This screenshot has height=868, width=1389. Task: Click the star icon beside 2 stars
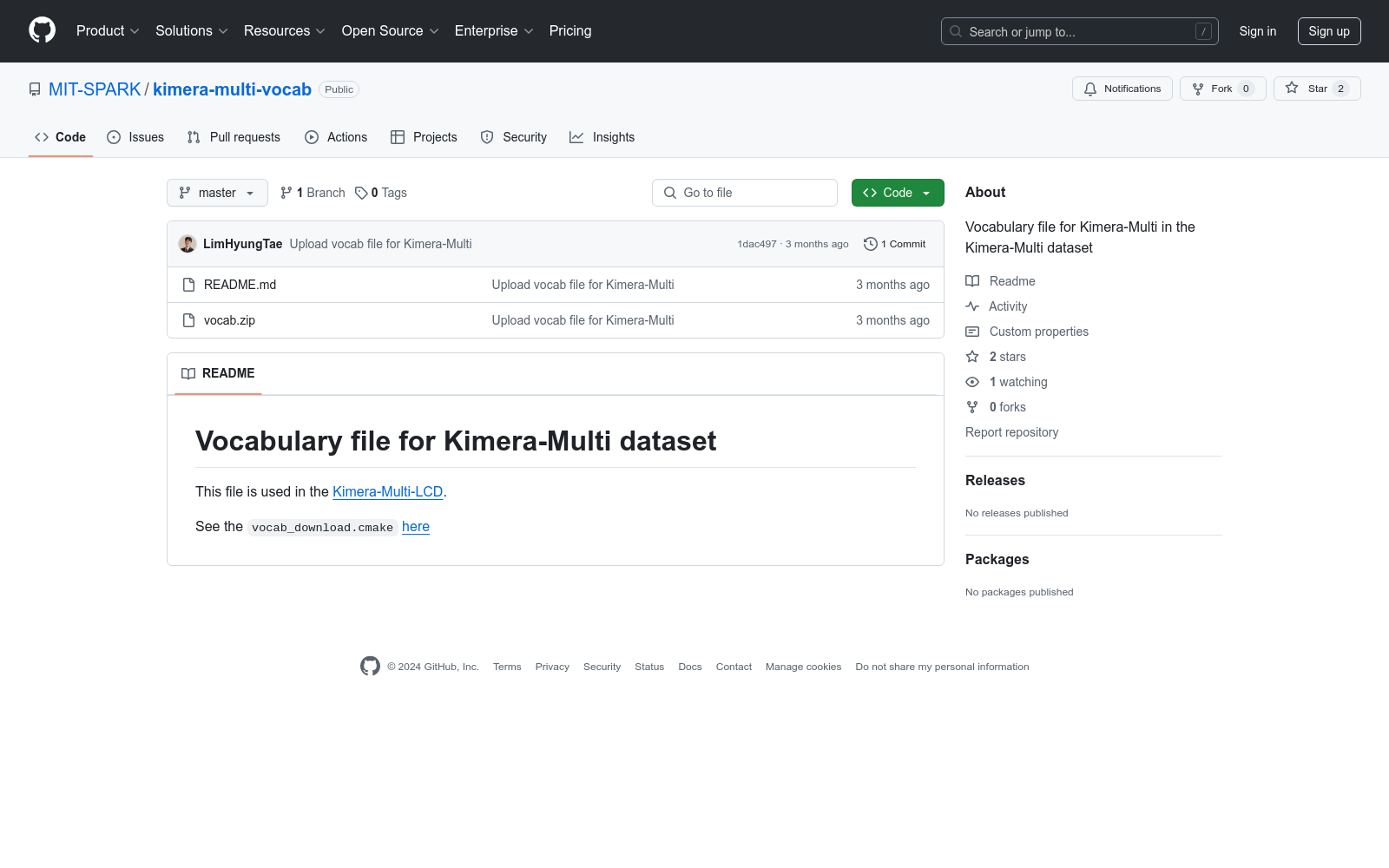click(x=972, y=357)
